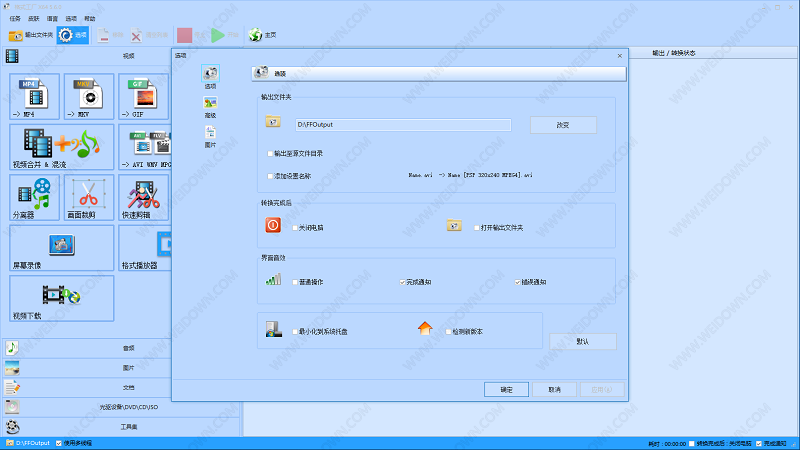Expand the 工具集 toolset section

click(x=120, y=427)
